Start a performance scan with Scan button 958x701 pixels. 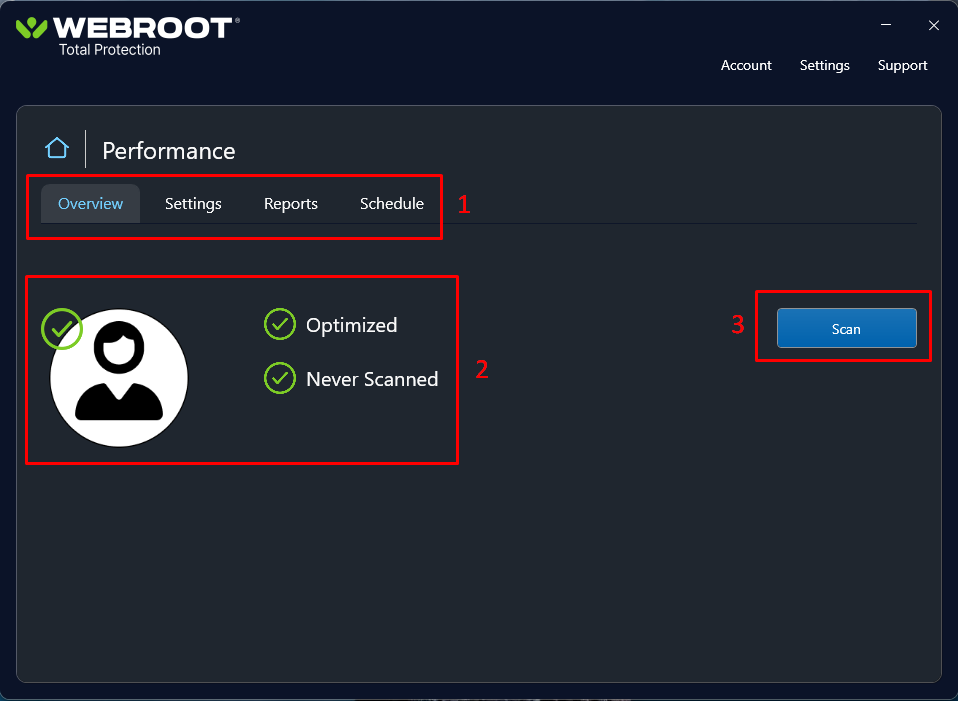point(847,328)
